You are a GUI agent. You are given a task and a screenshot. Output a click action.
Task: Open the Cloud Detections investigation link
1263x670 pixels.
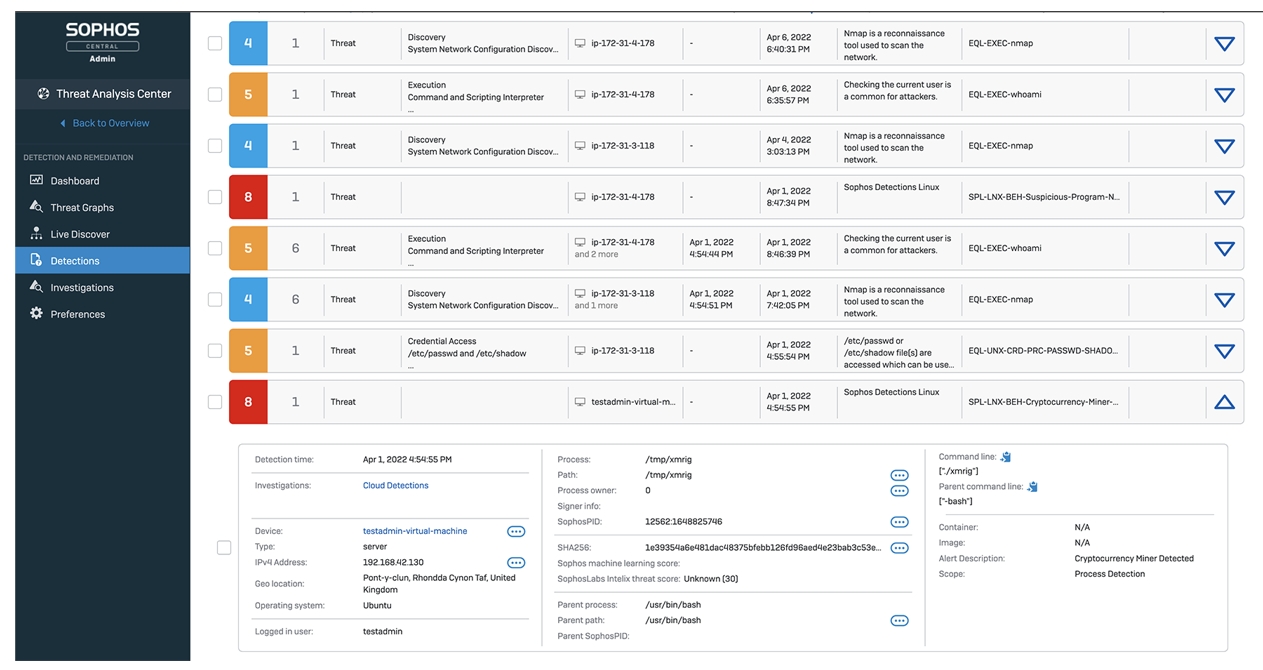pyautogui.click(x=395, y=486)
